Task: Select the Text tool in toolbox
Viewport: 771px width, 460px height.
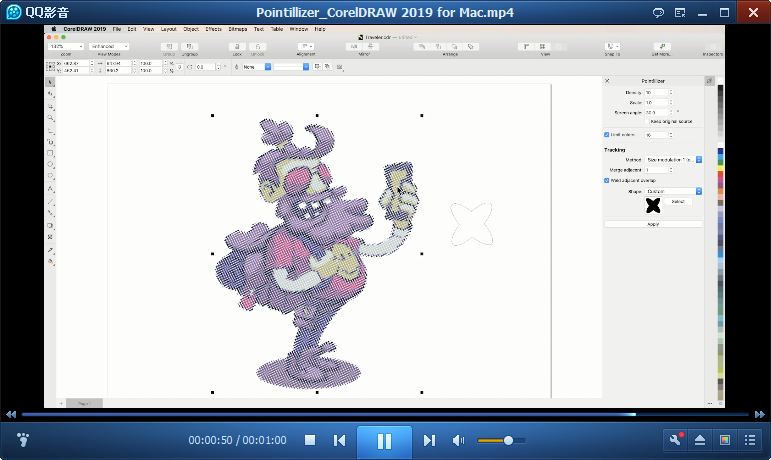Action: [50, 189]
